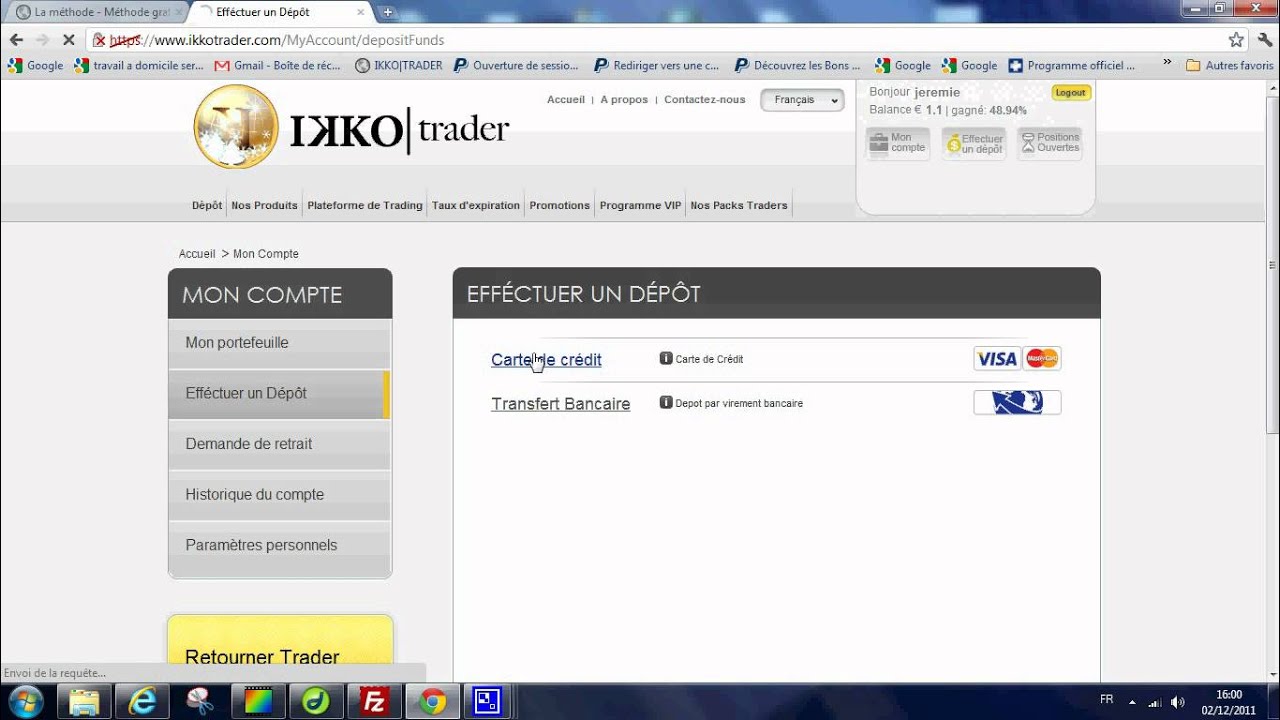Click Retourner Trader yellow button
This screenshot has height=720, width=1280.
[280, 648]
